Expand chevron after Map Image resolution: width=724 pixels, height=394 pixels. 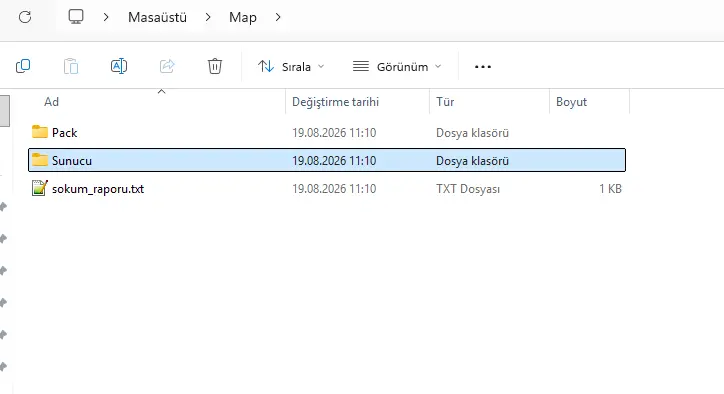278,17
